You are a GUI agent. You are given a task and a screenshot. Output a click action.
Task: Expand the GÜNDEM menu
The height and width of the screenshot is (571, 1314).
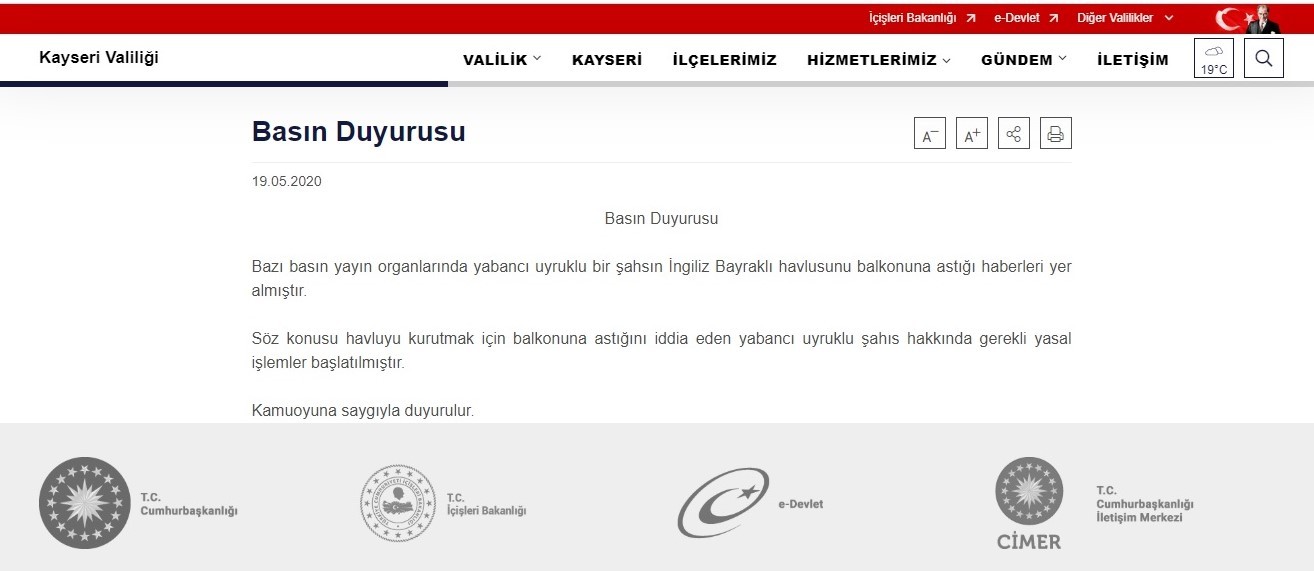coord(1024,59)
